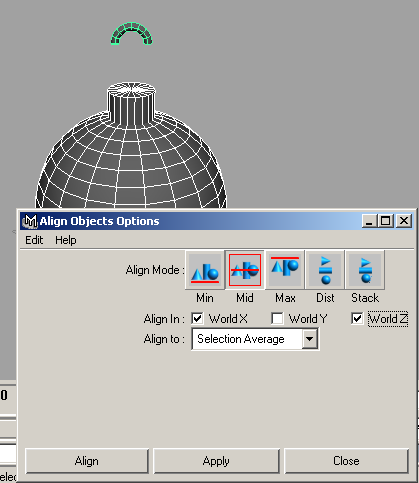The image size is (419, 483).
Task: Click the Align button
Action: (x=87, y=461)
